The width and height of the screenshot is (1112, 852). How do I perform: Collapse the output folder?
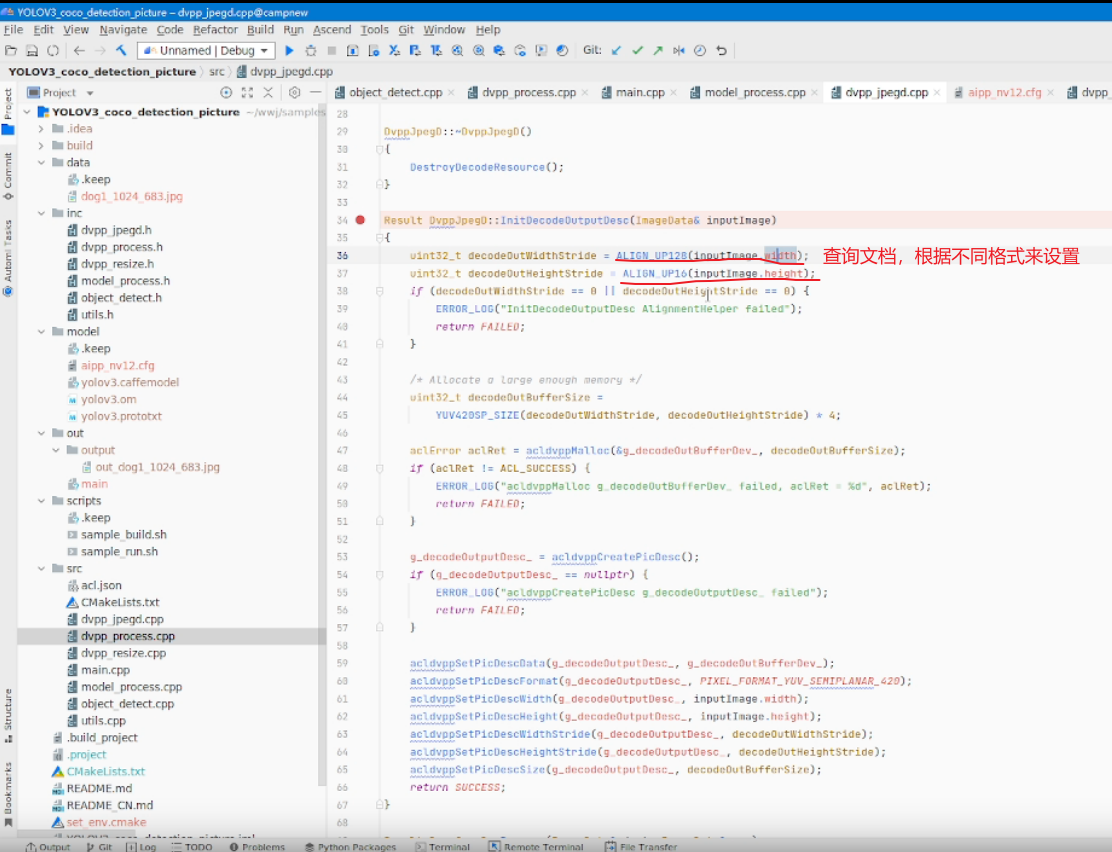coord(55,450)
